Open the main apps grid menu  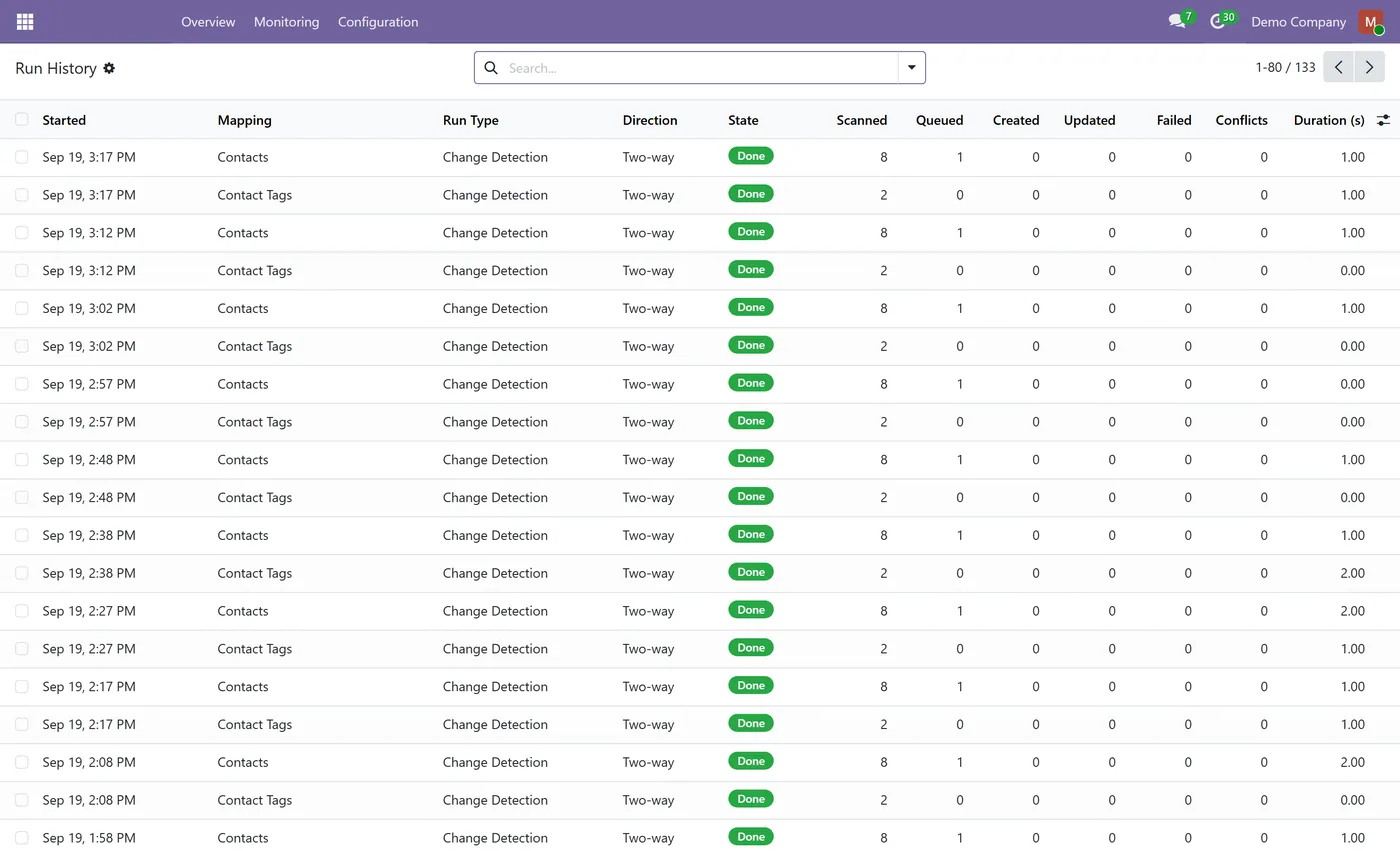pyautogui.click(x=25, y=21)
